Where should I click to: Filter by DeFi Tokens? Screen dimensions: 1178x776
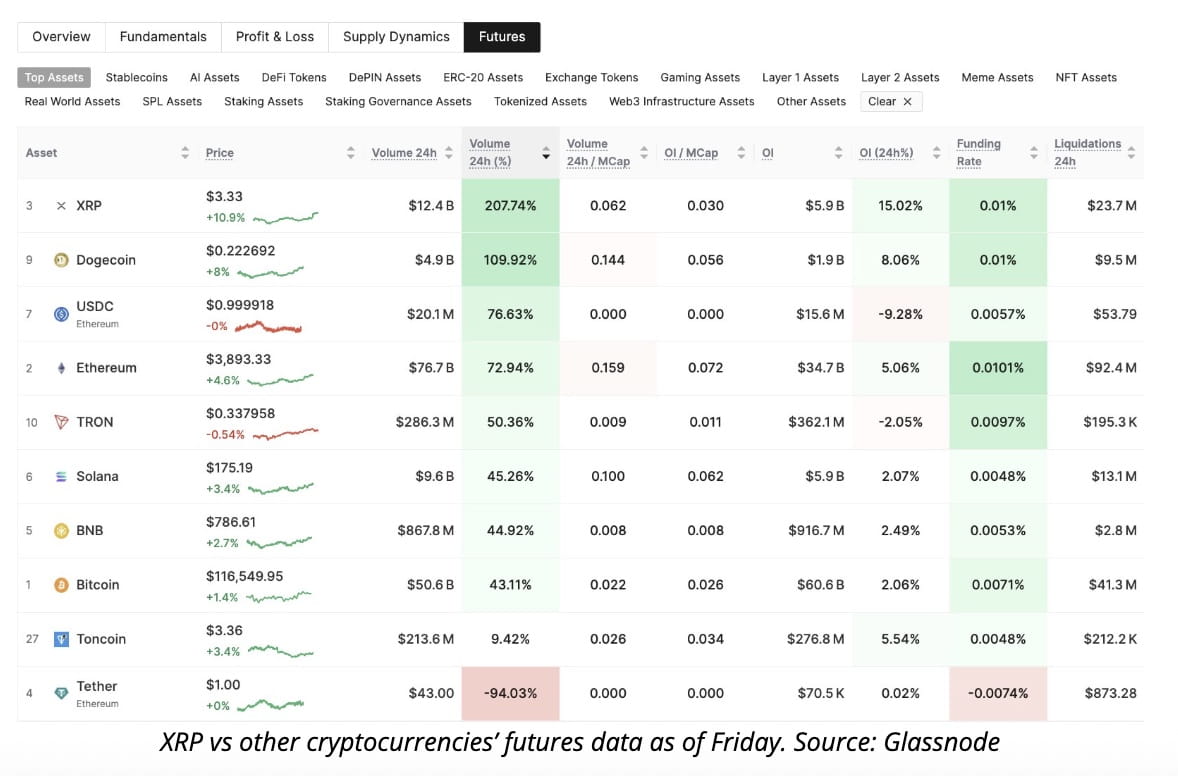coord(294,77)
